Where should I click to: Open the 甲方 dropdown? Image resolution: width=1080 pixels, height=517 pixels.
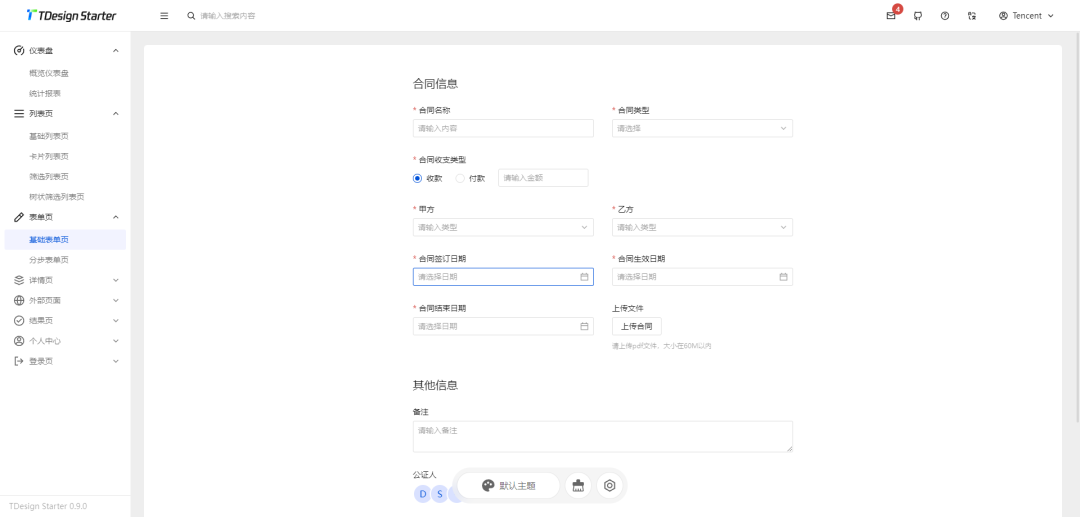click(x=503, y=227)
